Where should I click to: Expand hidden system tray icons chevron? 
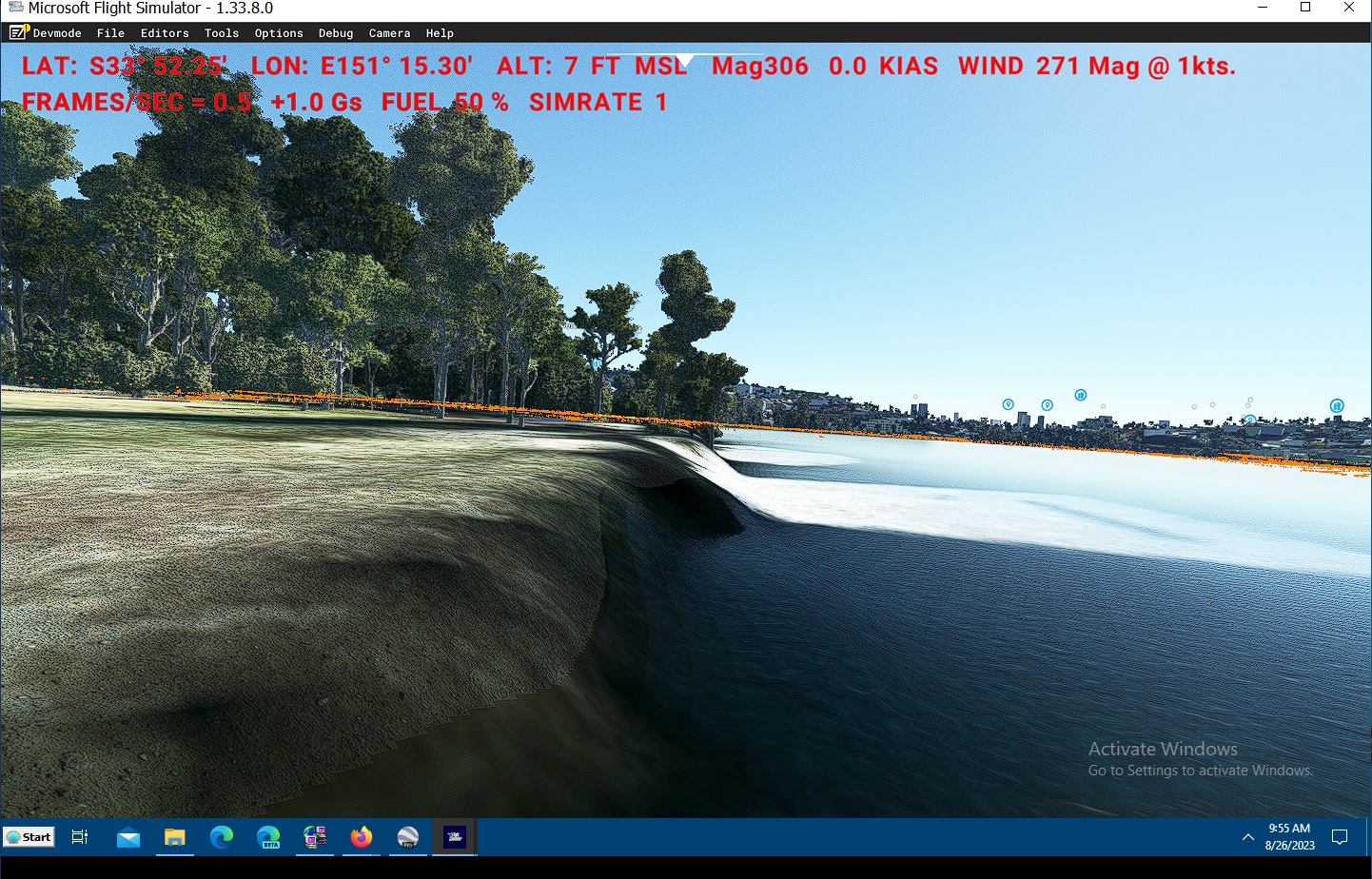(x=1247, y=837)
